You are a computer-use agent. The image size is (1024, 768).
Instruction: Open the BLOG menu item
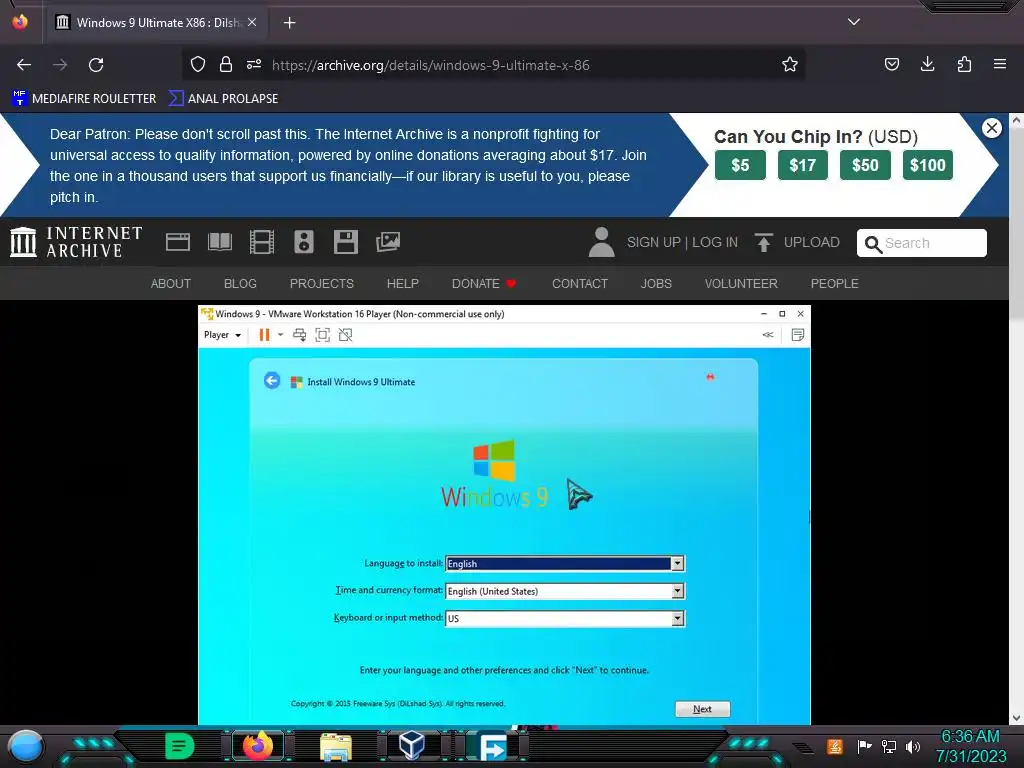tap(240, 283)
